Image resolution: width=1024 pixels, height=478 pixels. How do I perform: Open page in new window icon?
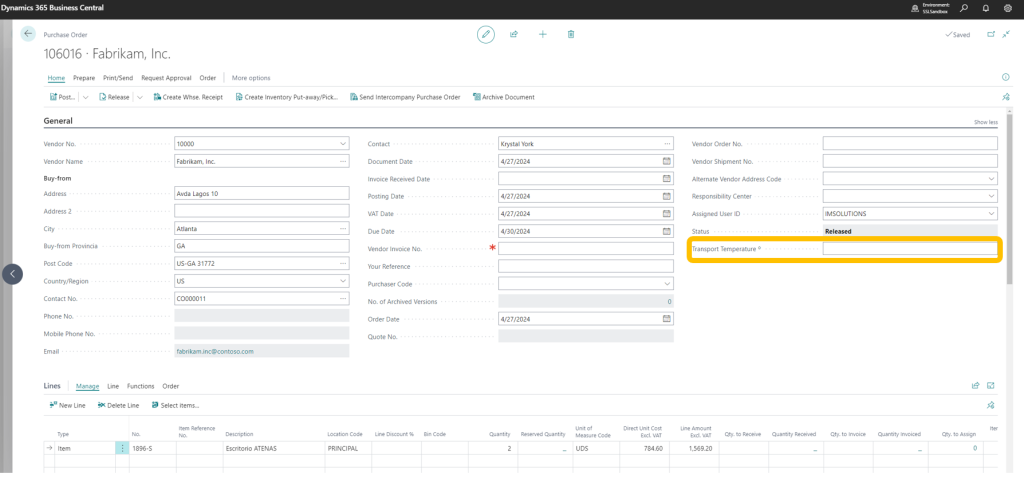click(x=991, y=35)
